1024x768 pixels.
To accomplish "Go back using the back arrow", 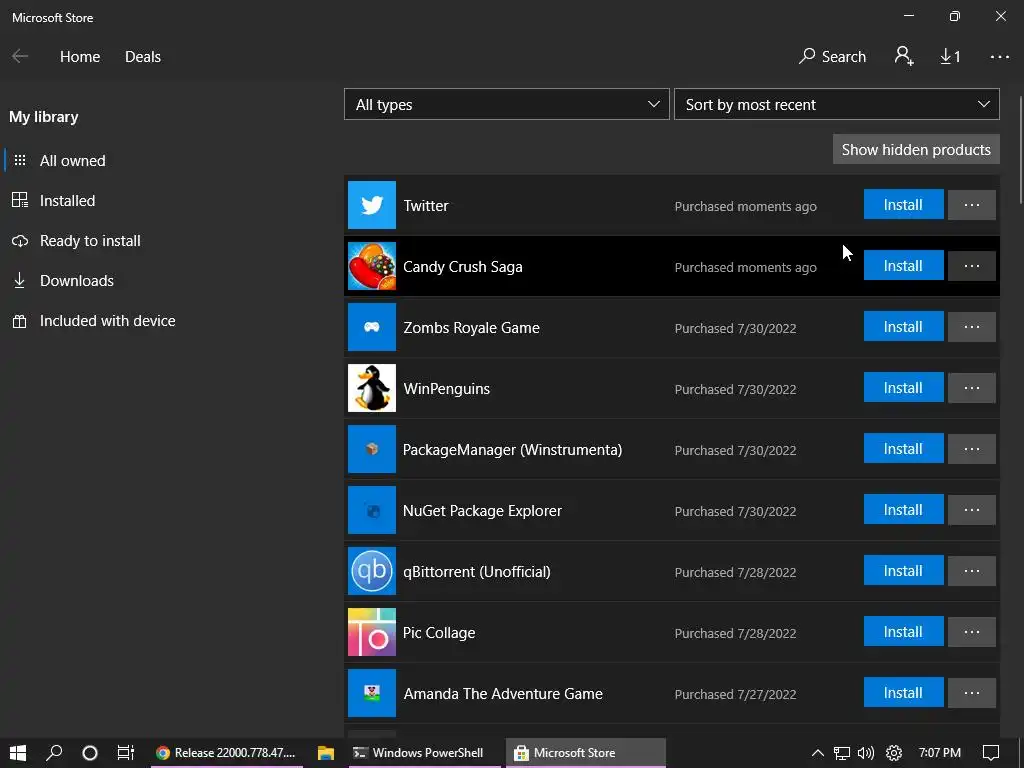I will (x=20, y=56).
